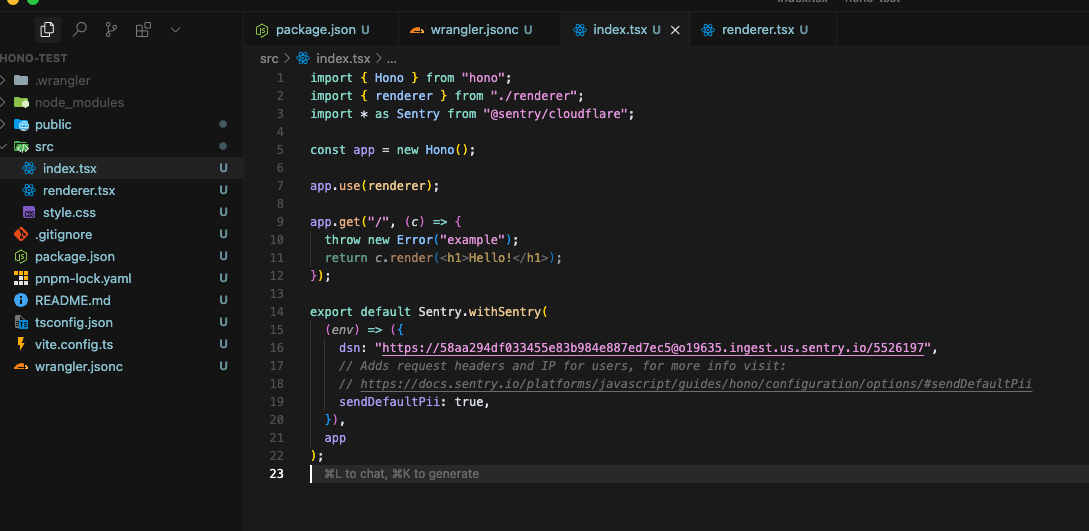The image size is (1089, 531).
Task: Click the Cloudflare icon on the wrangler.jsonc tab
Action: 416,30
